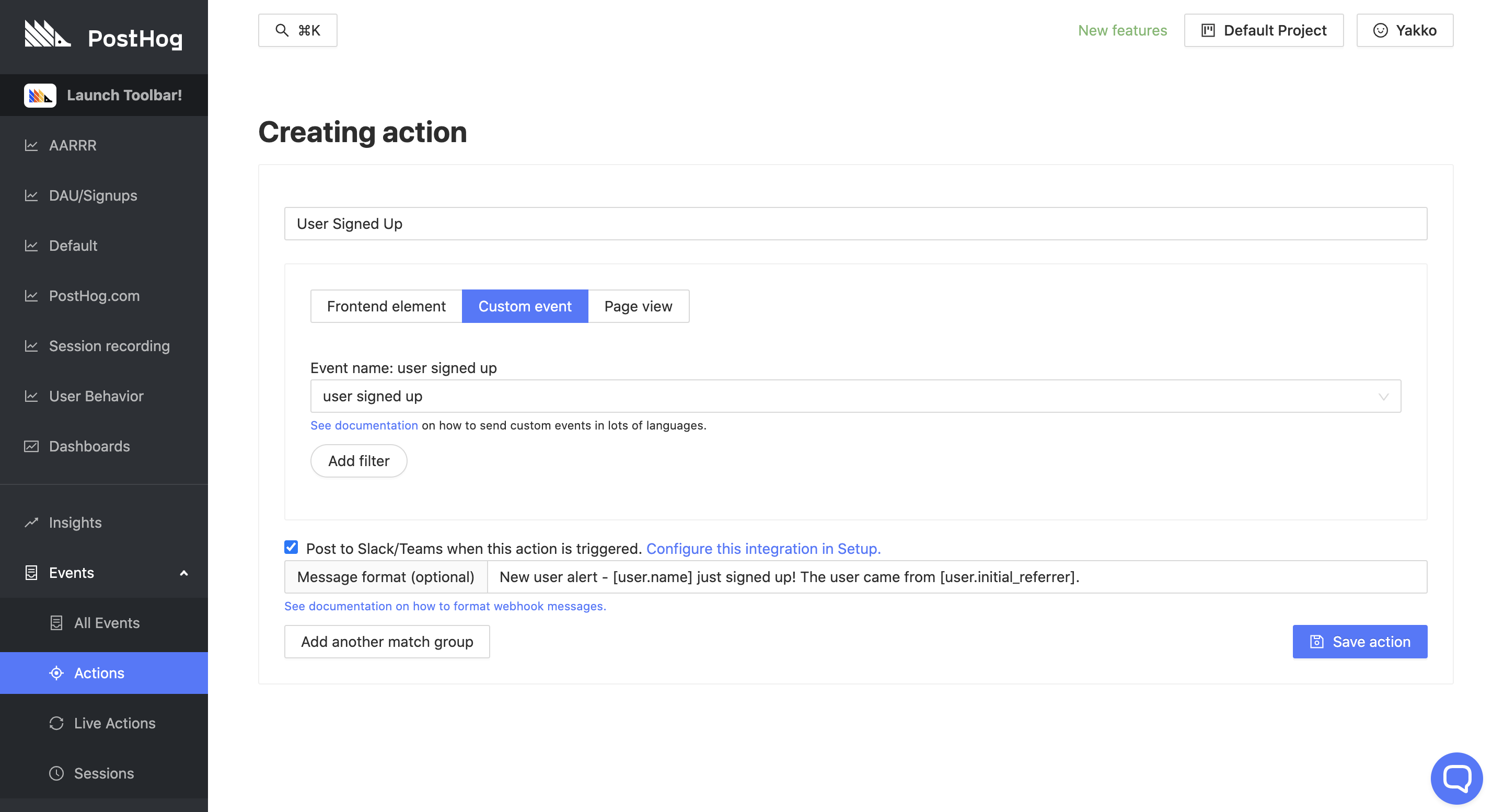Switch to the Frontend element tab

386,306
